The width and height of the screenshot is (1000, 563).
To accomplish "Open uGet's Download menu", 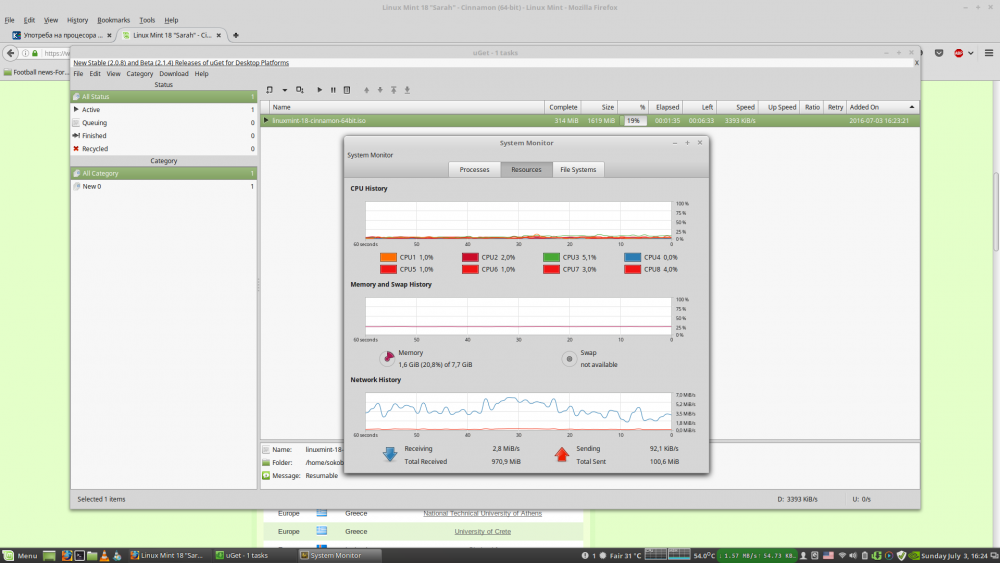I will coord(173,74).
